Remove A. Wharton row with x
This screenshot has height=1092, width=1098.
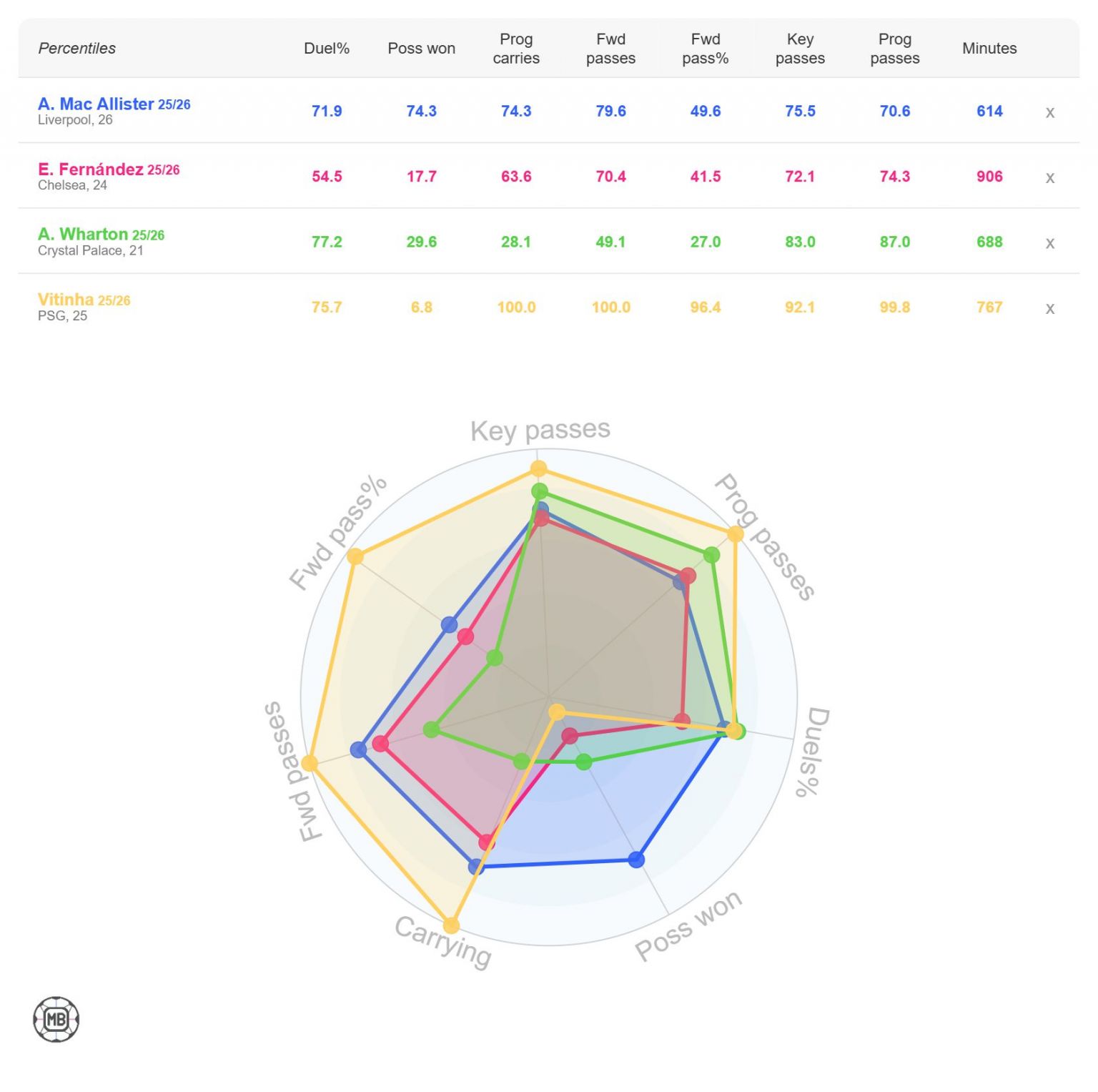pos(1049,243)
